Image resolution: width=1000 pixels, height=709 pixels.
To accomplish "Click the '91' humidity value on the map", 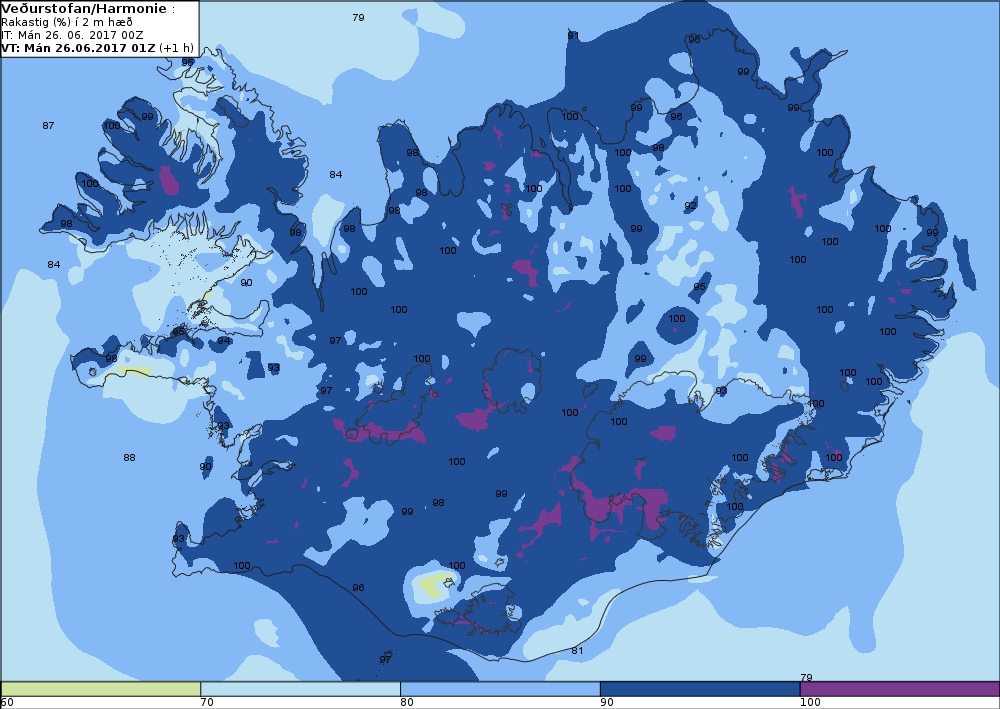I will pos(573,36).
